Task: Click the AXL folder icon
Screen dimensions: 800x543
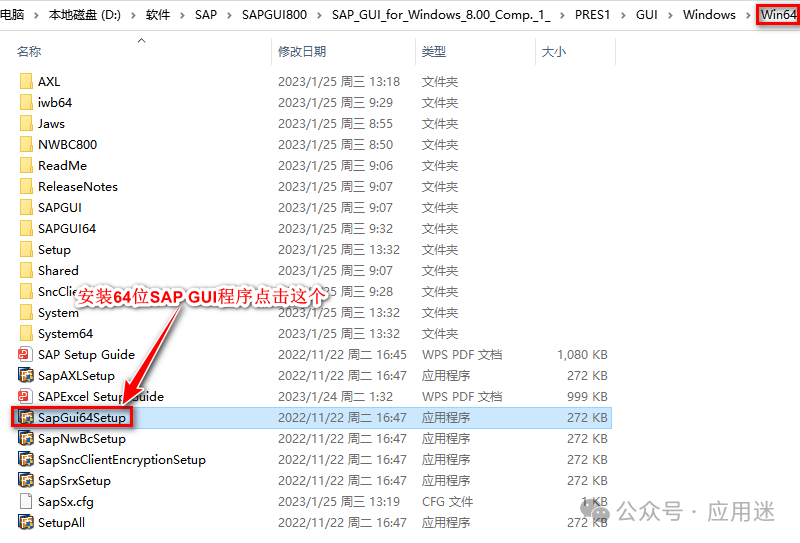Action: point(26,82)
